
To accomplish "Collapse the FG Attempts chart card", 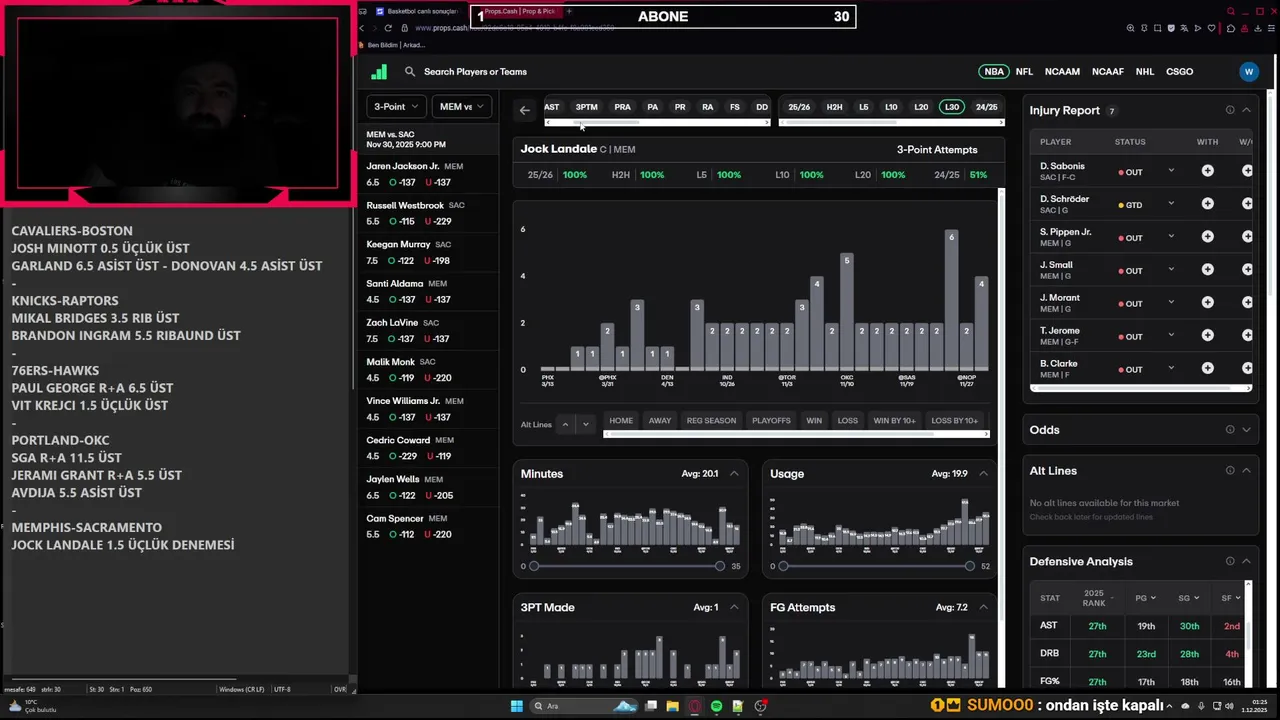I will coord(983,607).
